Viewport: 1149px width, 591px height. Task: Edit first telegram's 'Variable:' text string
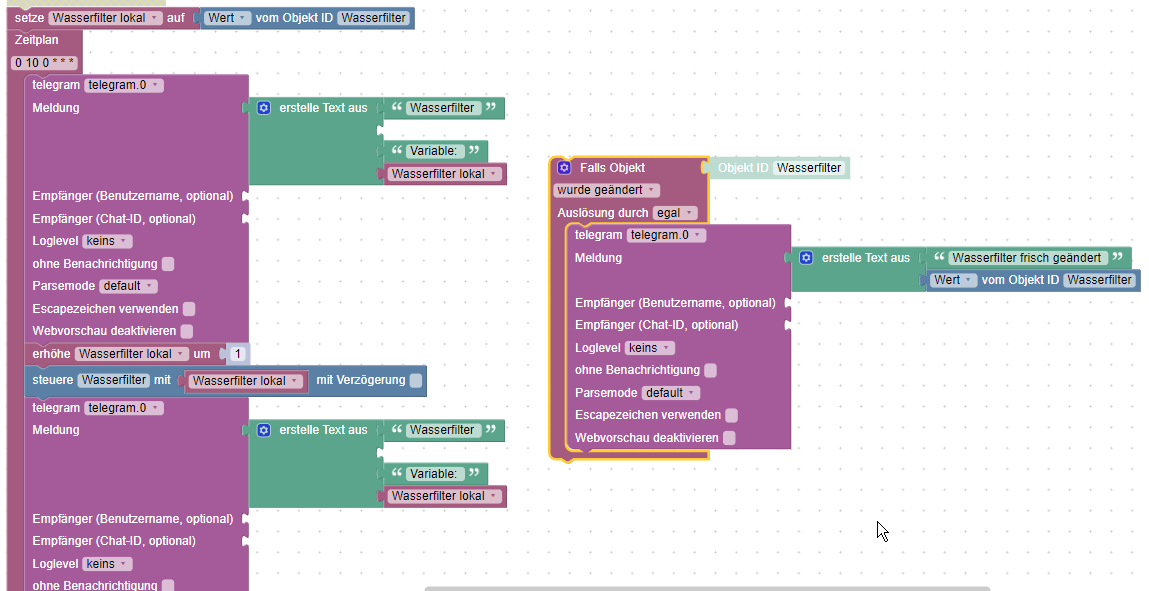[433, 151]
